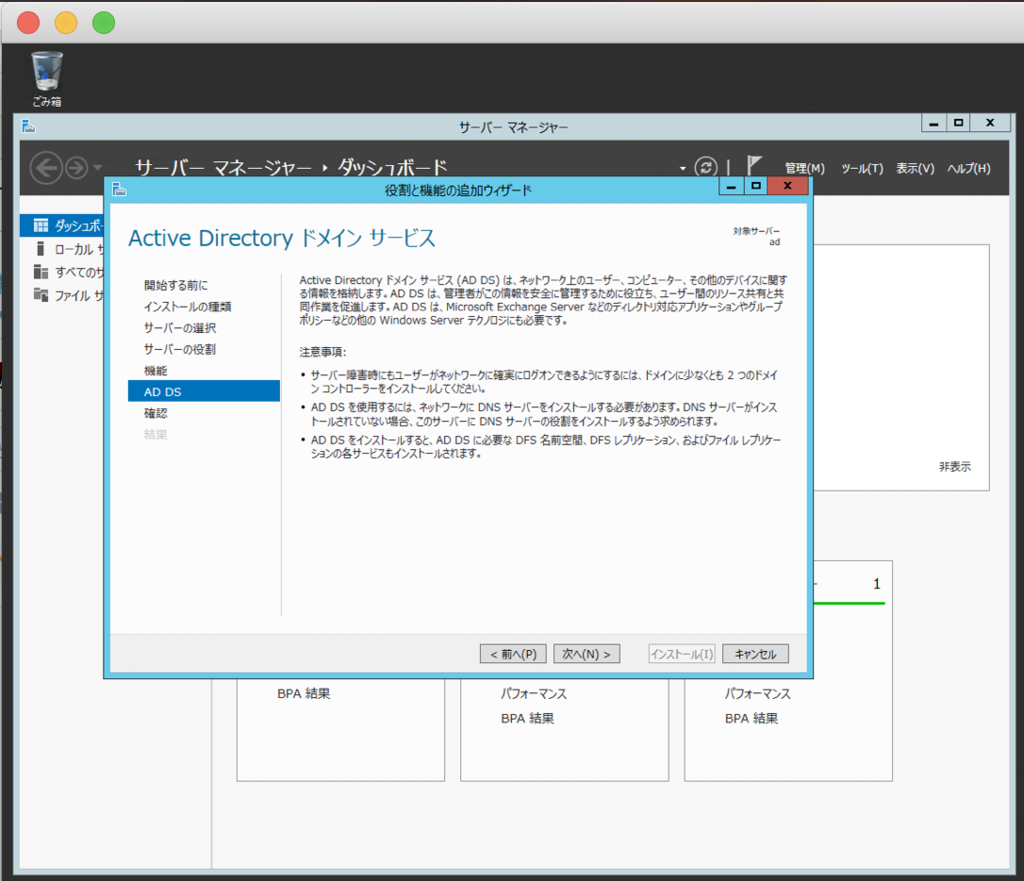This screenshot has width=1024, height=881.
Task: Go to サーバーの役割 wizard step
Action: coord(180,349)
